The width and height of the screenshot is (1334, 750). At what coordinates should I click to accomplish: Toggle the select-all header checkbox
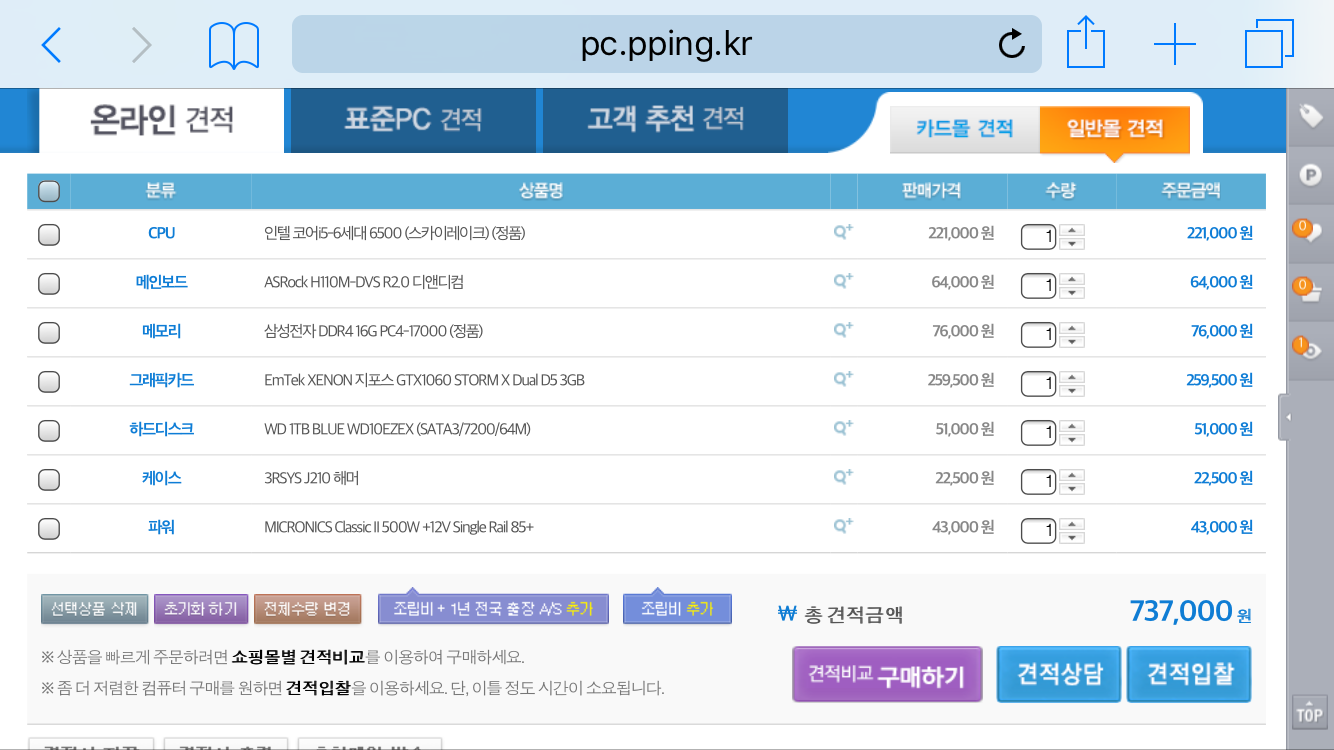tap(48, 190)
